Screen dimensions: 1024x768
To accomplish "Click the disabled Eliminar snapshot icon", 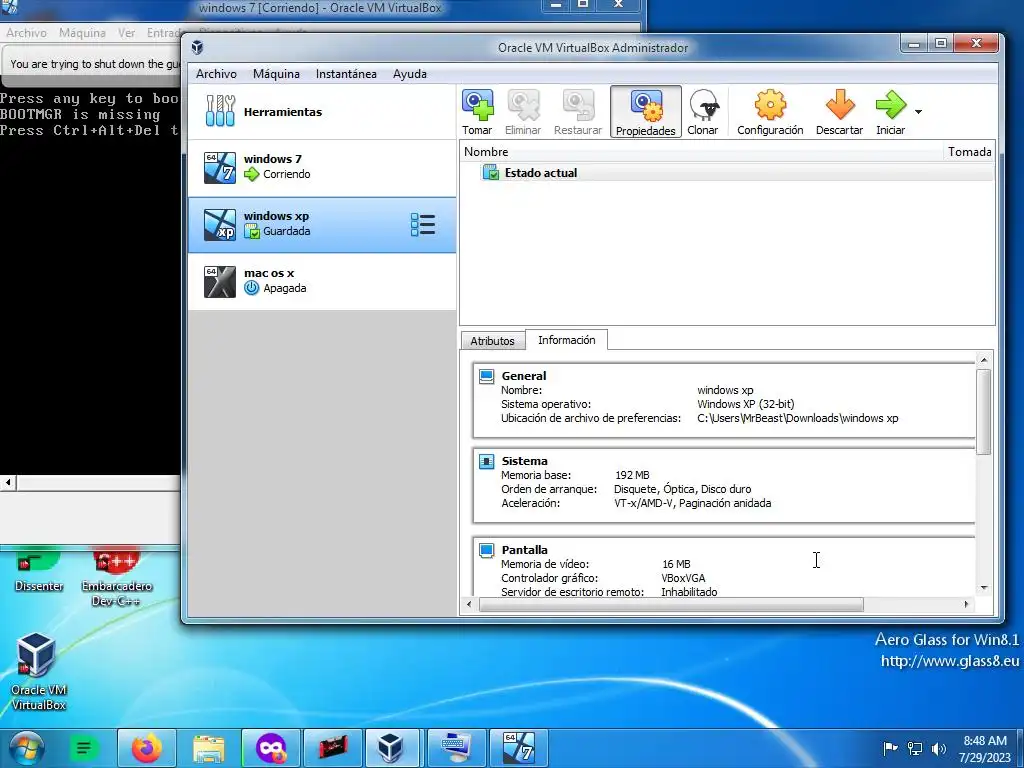I will (523, 112).
